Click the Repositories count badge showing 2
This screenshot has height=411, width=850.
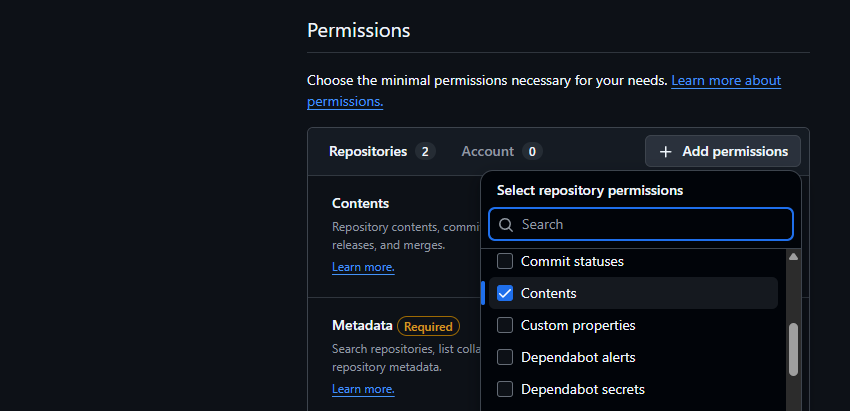(x=425, y=151)
